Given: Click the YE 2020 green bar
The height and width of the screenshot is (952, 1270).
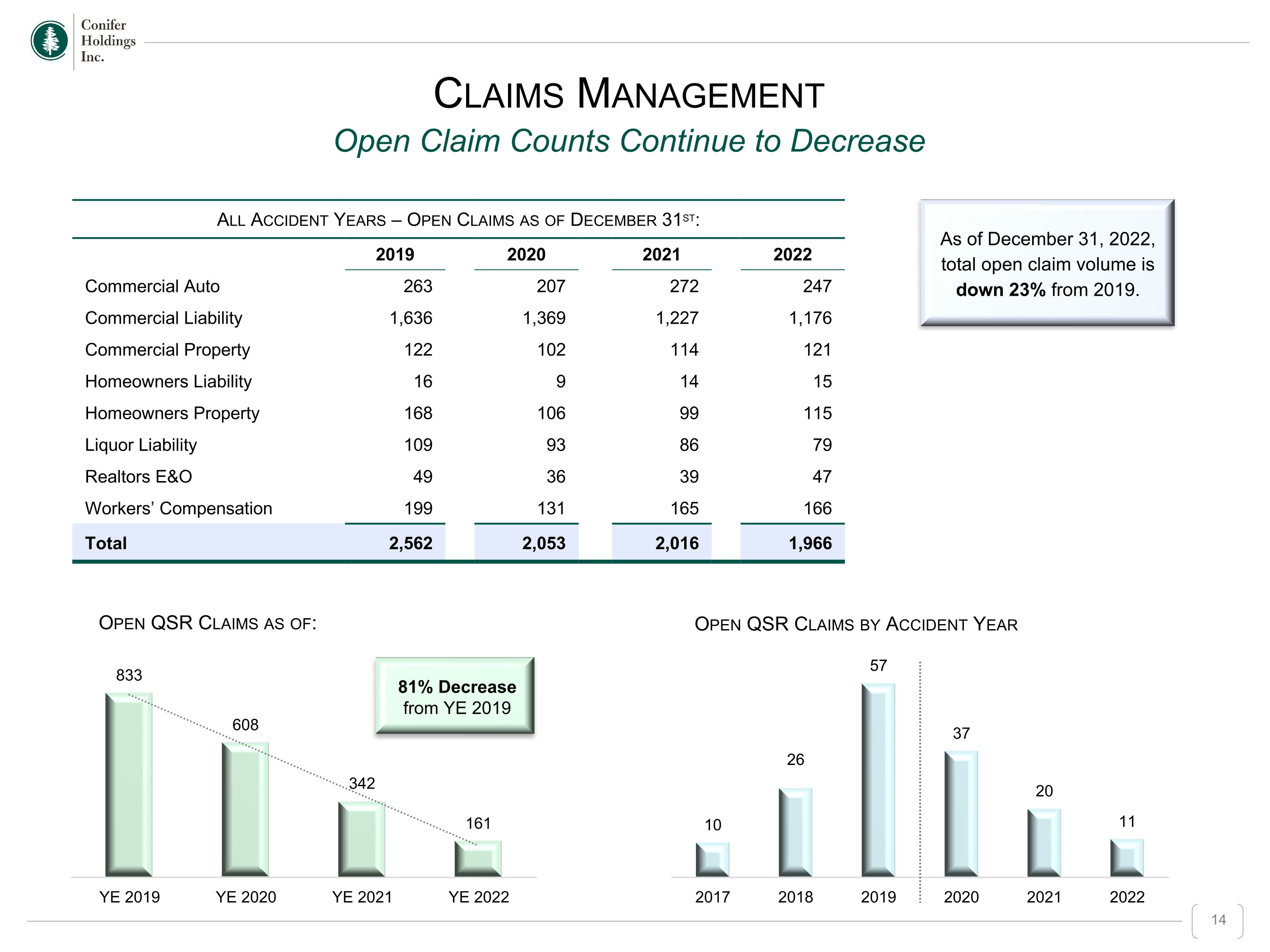Looking at the screenshot, I should (x=245, y=809).
